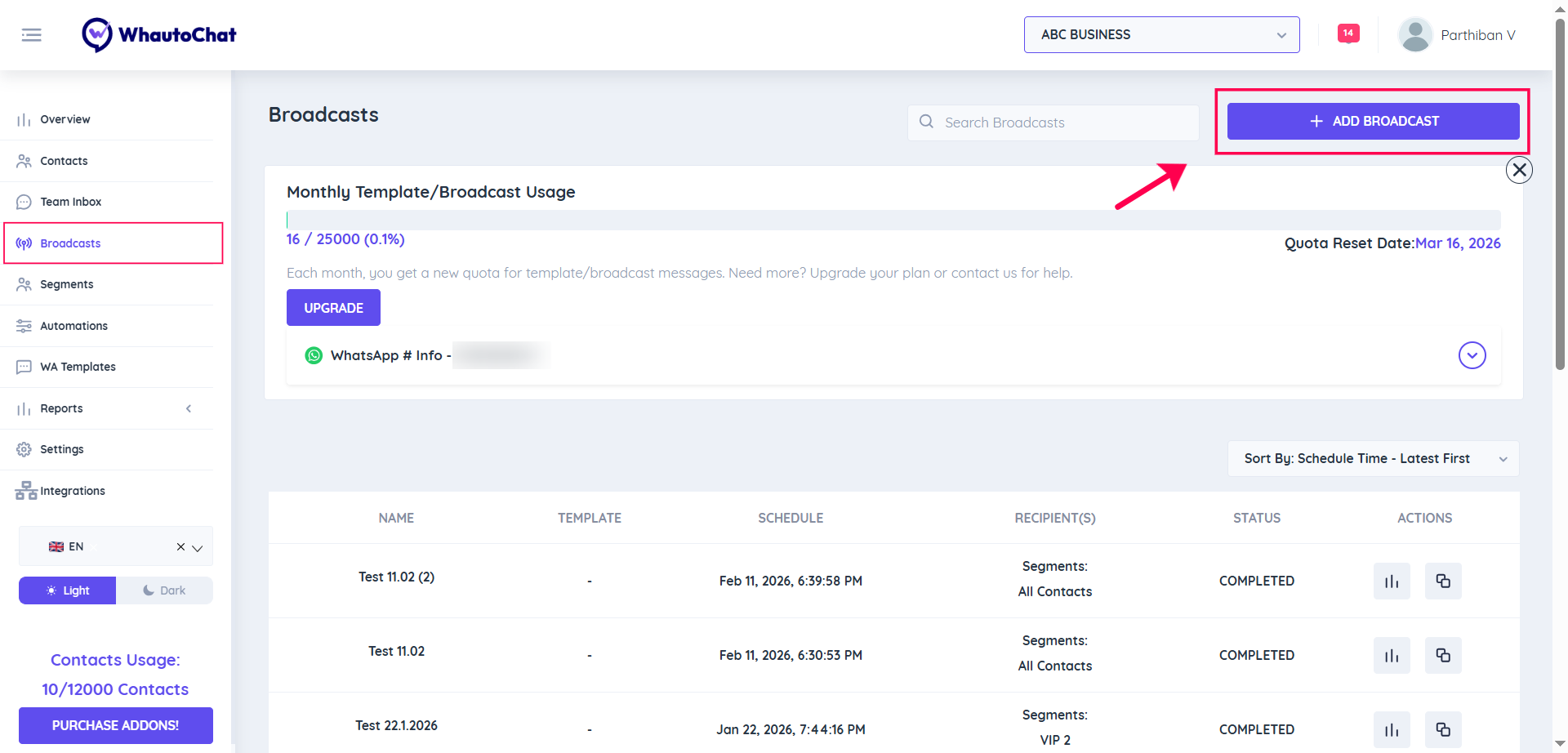Viewport: 1568px width, 753px height.
Task: Click the UPGRADE button
Action: coord(333,308)
